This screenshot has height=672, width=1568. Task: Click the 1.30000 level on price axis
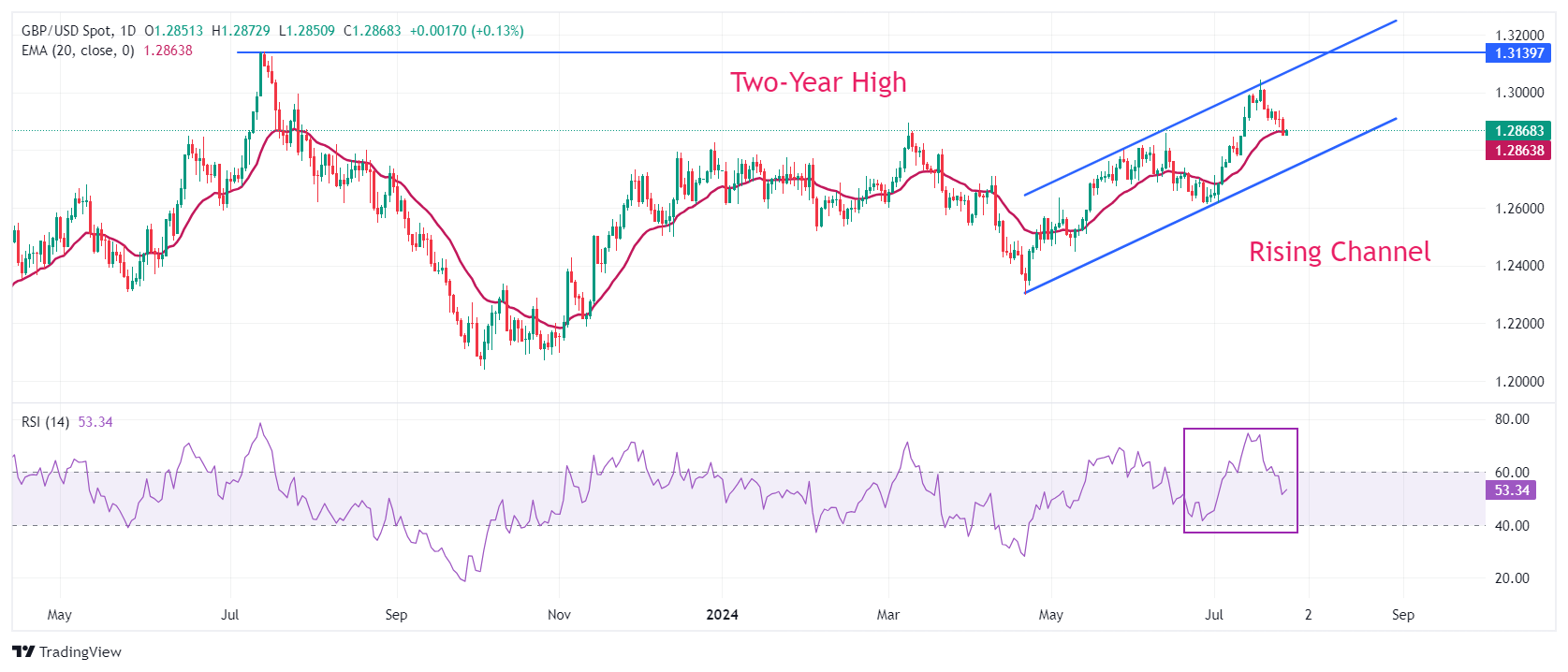tap(1518, 93)
